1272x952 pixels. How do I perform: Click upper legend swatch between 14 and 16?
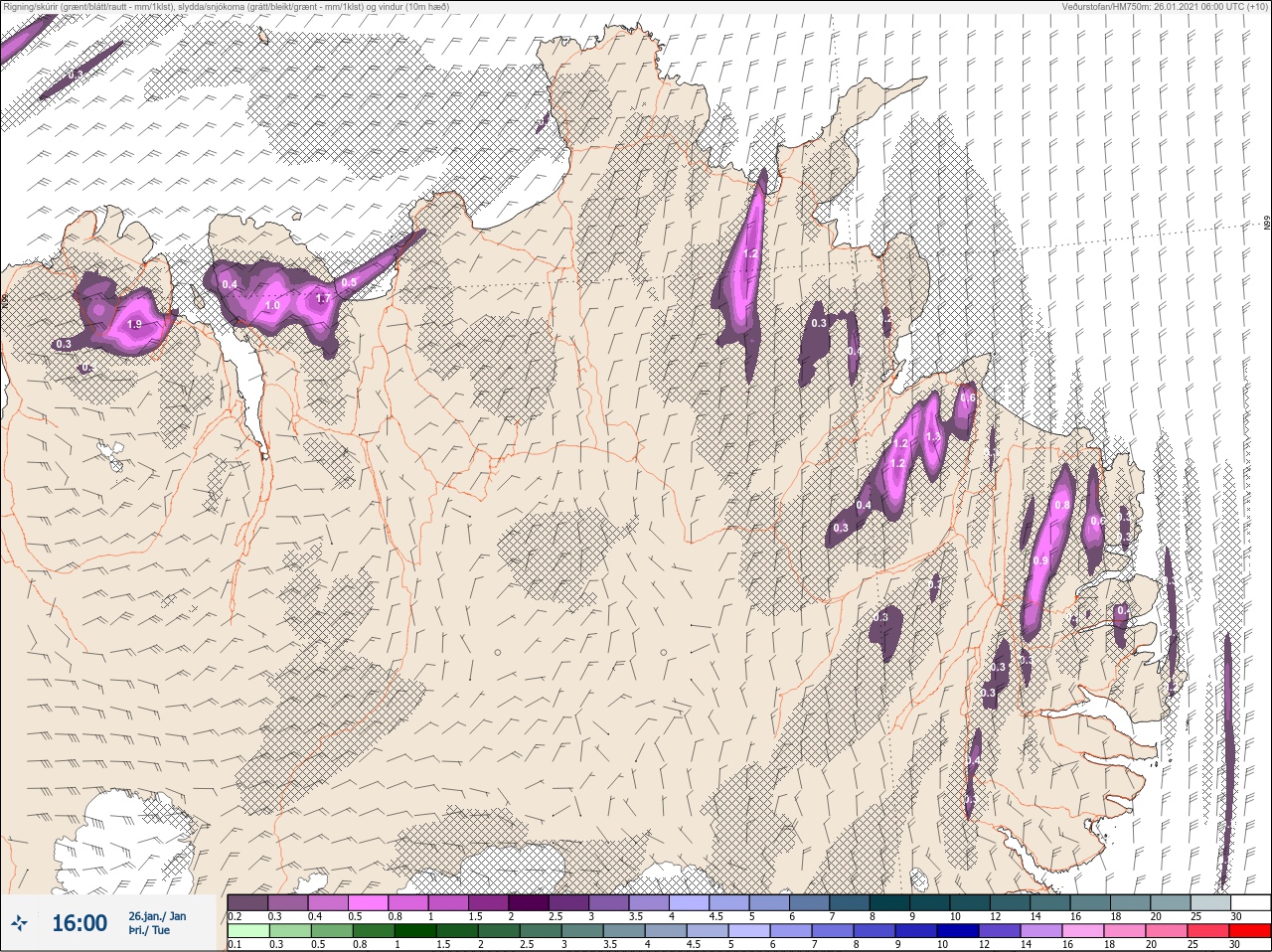click(x=1050, y=902)
